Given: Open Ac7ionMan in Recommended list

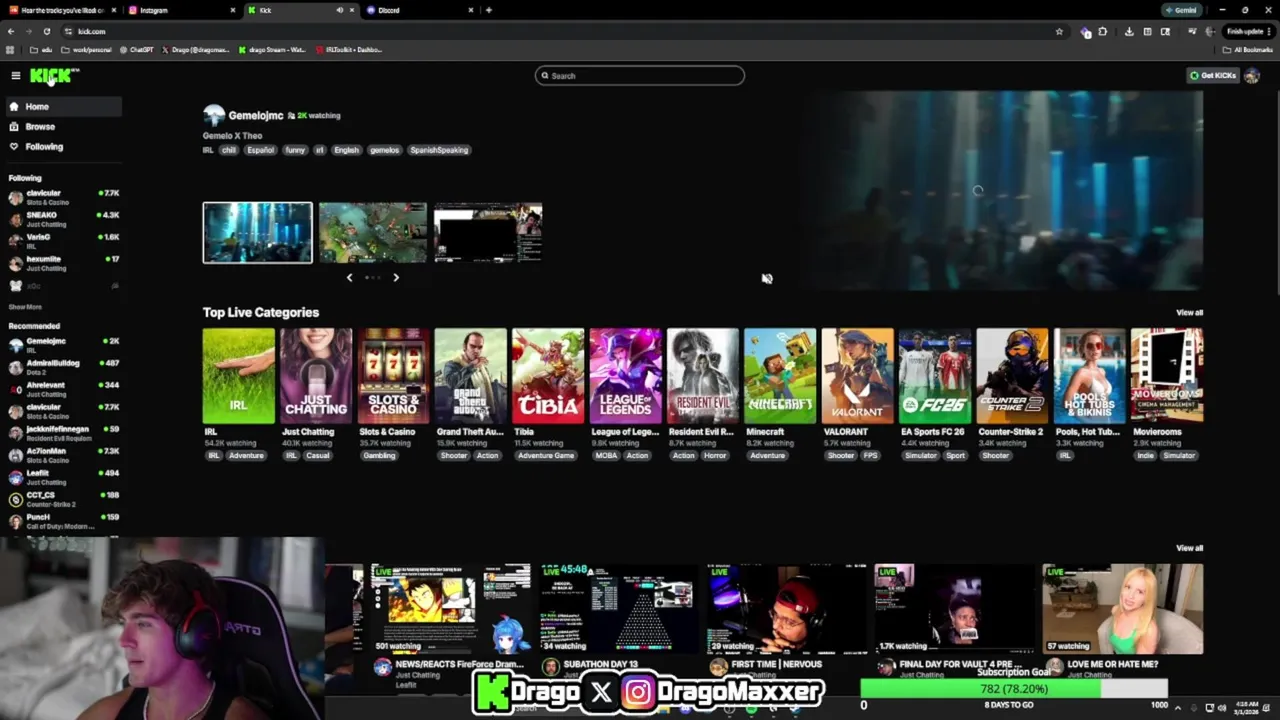Looking at the screenshot, I should pos(62,455).
